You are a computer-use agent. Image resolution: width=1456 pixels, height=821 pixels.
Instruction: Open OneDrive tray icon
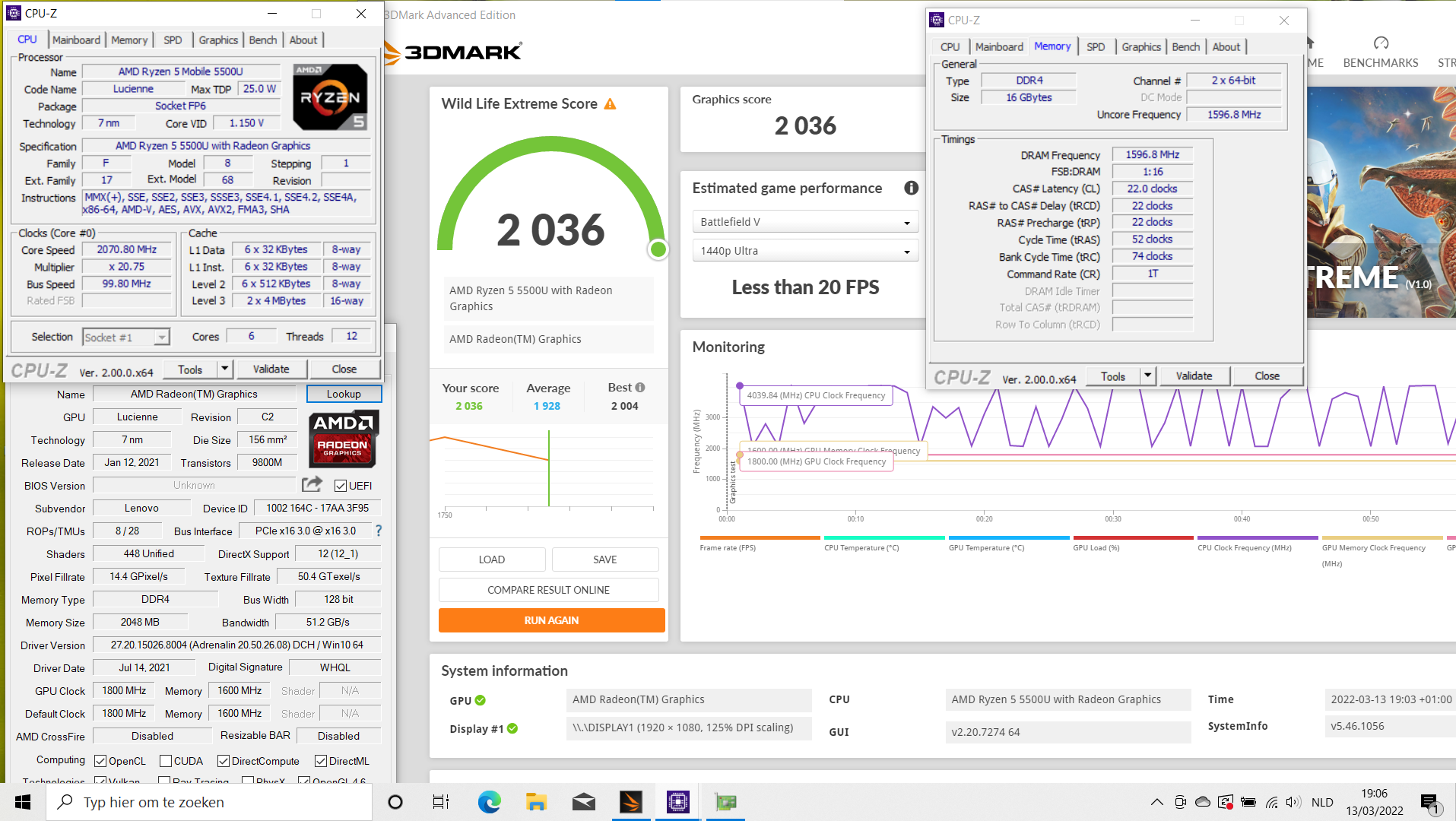1203,802
